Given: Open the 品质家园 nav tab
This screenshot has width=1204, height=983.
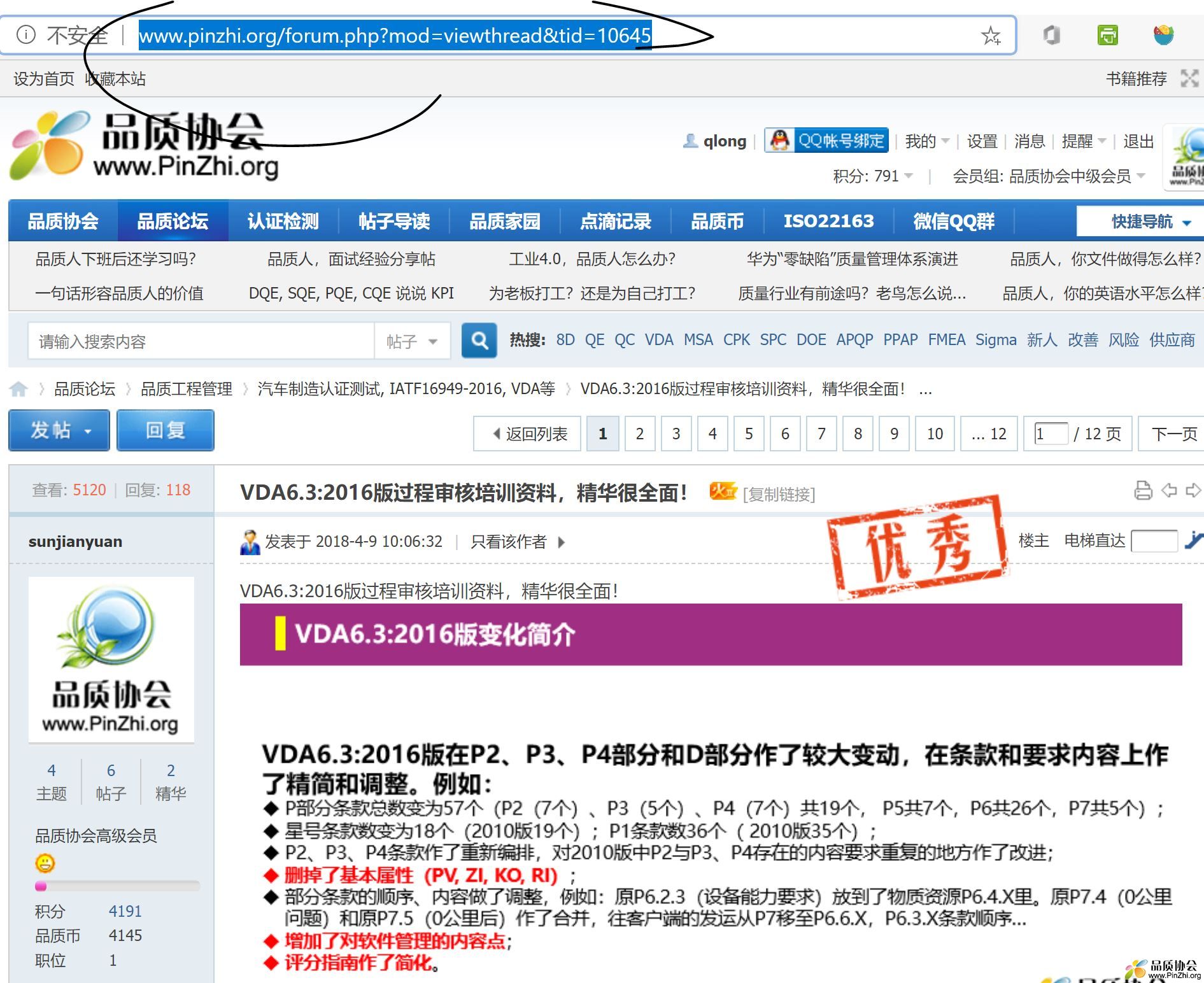Looking at the screenshot, I should 505,222.
